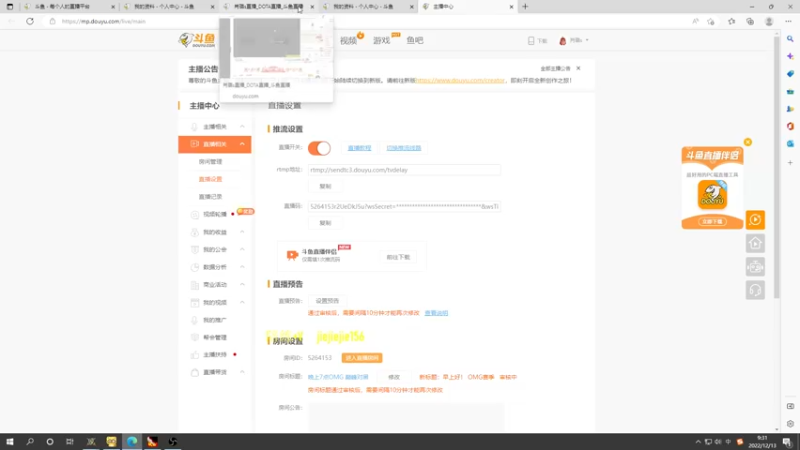800x450 pixels.
Task: Click the add to favorites star icon
Action: pyautogui.click(x=711, y=21)
